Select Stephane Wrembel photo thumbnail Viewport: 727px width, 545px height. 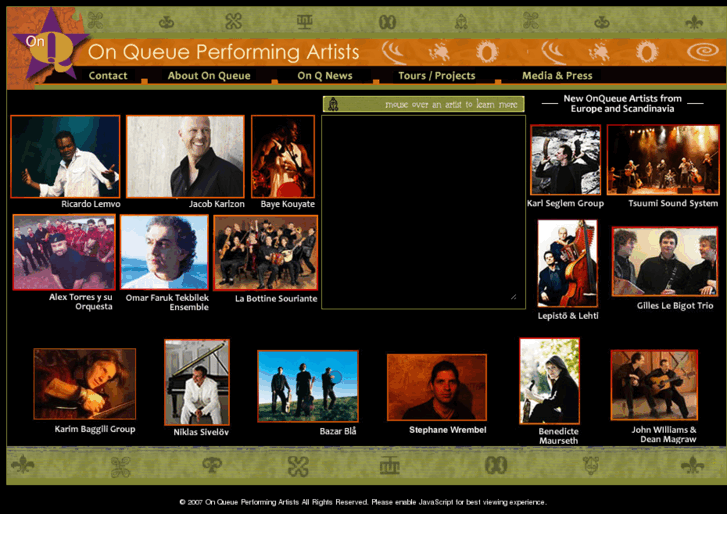click(437, 387)
